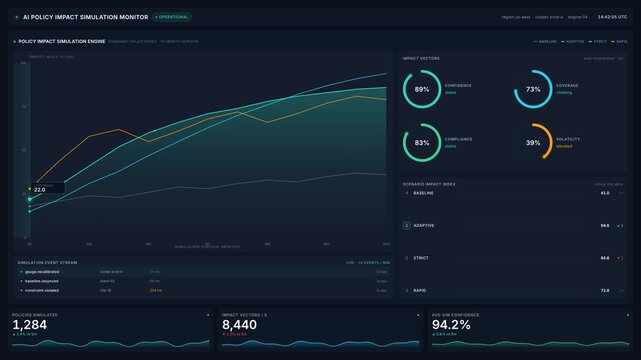
Task: Click the OPERATIONAL status badge
Action: (x=172, y=17)
